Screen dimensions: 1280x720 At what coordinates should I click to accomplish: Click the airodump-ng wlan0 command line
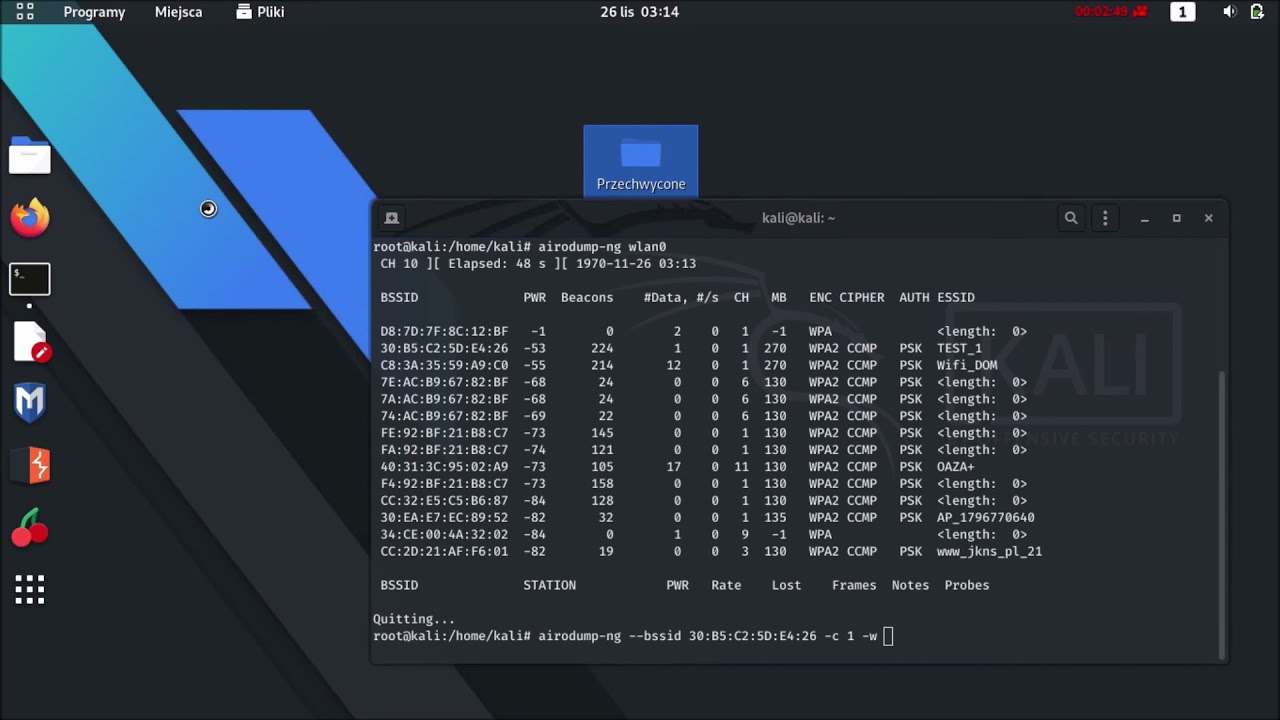[520, 246]
